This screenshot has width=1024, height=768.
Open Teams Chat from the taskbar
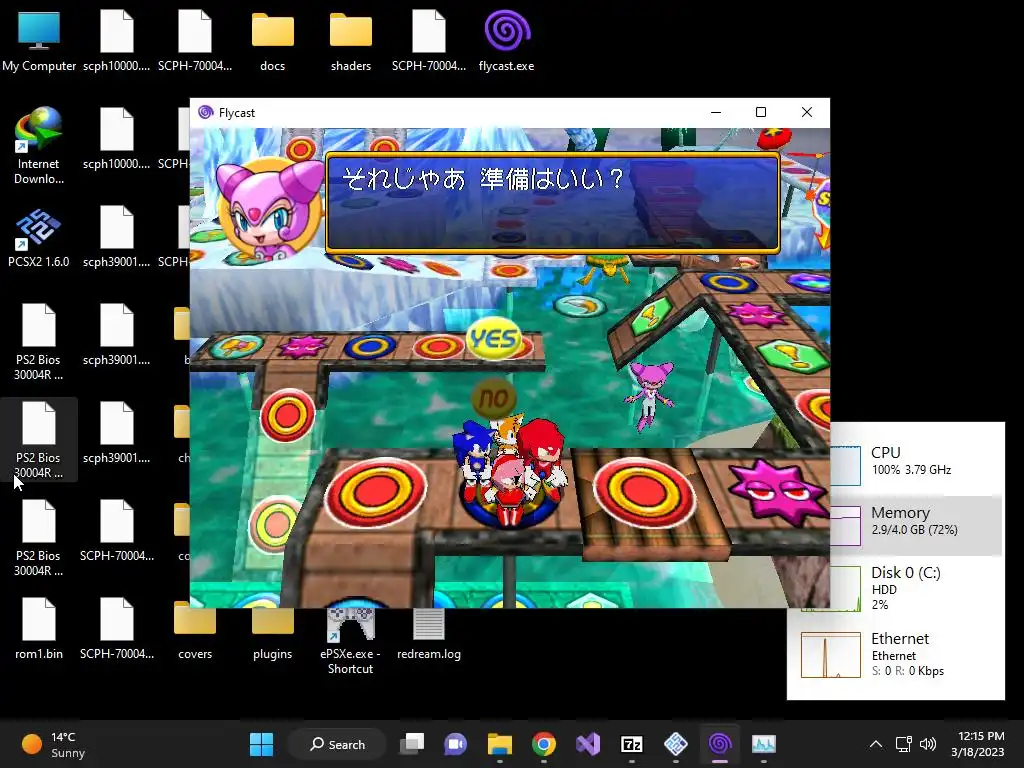click(456, 744)
